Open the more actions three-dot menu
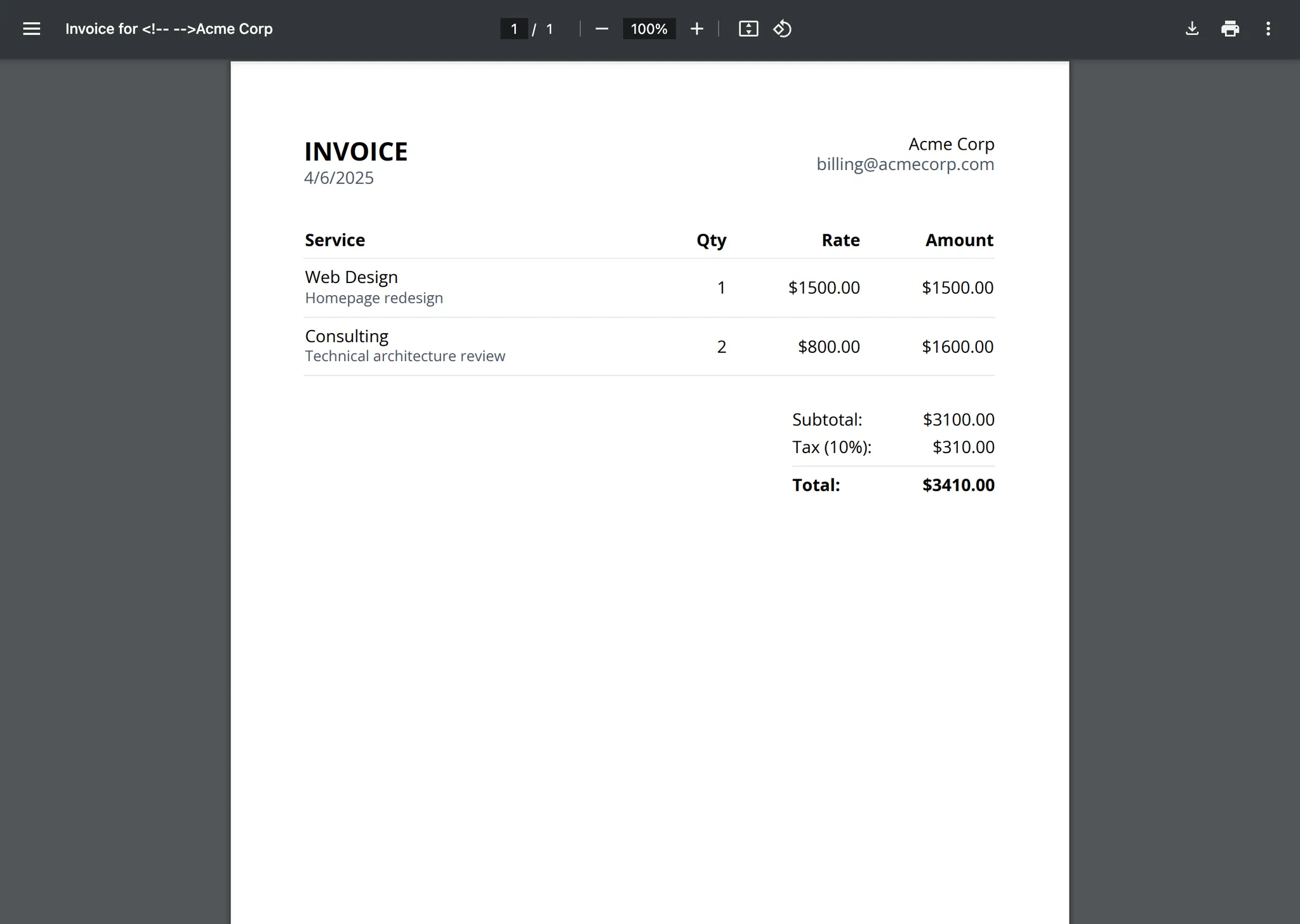 point(1268,29)
